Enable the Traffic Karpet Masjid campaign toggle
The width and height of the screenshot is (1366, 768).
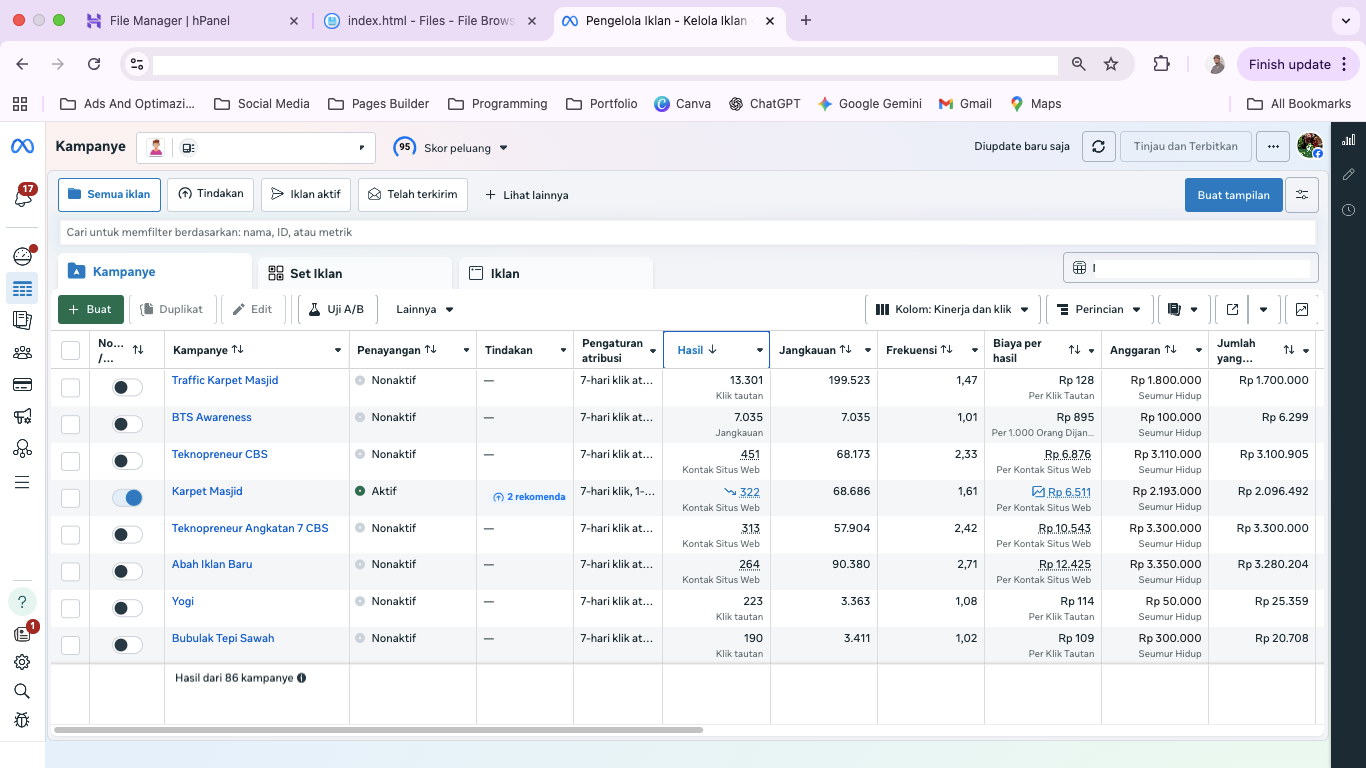pos(127,387)
